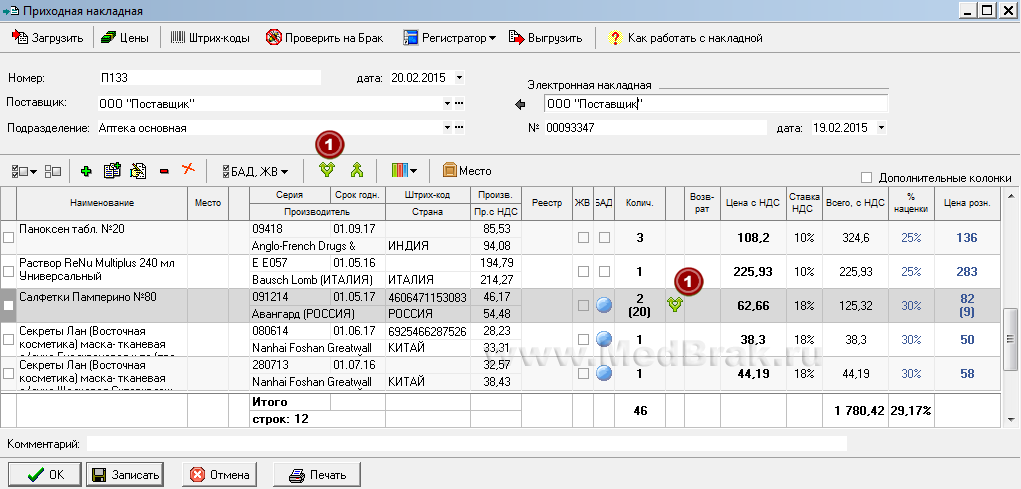1021x489 pixels.
Task: Click the table scrollbar down arrow
Action: [1011, 420]
